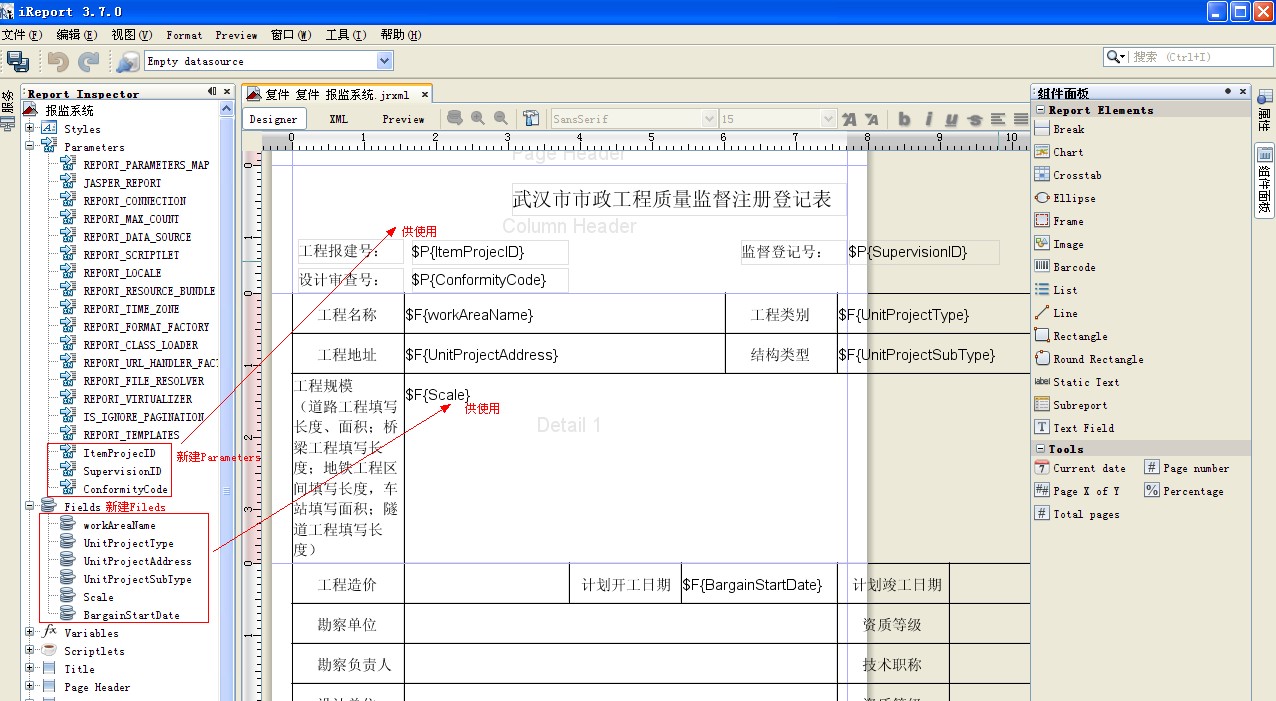The image size is (1276, 701).
Task: Select the Text Field element
Action: click(1074, 428)
